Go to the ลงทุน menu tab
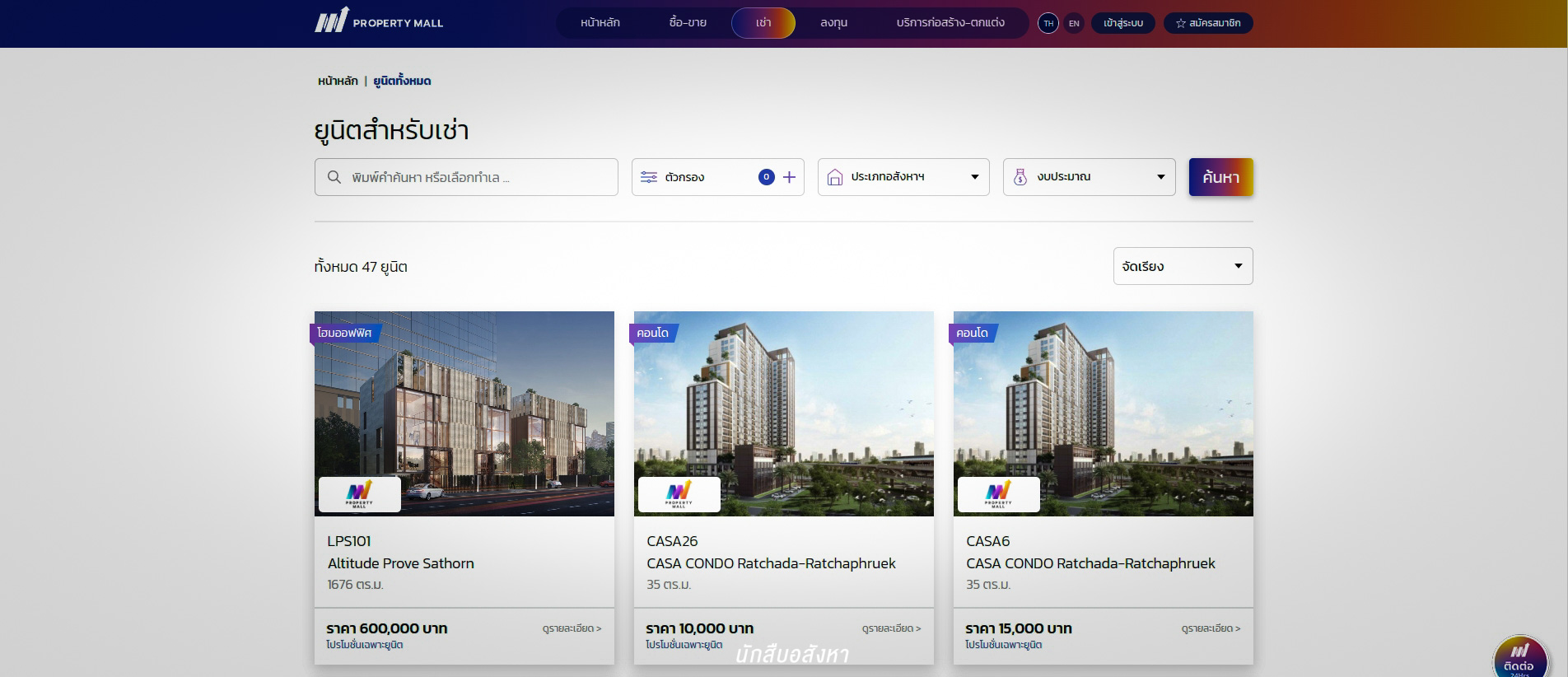This screenshot has height=677, width=1568. pyautogui.click(x=833, y=23)
